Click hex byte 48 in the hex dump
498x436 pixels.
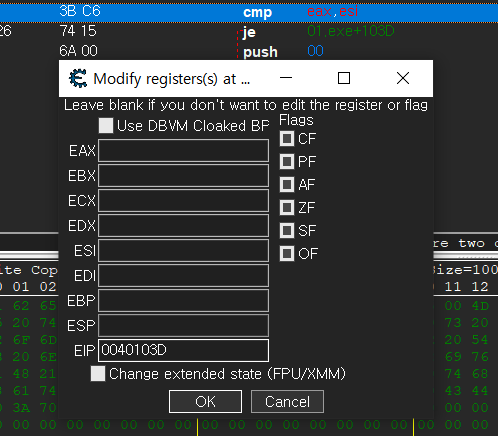click(x=21, y=374)
